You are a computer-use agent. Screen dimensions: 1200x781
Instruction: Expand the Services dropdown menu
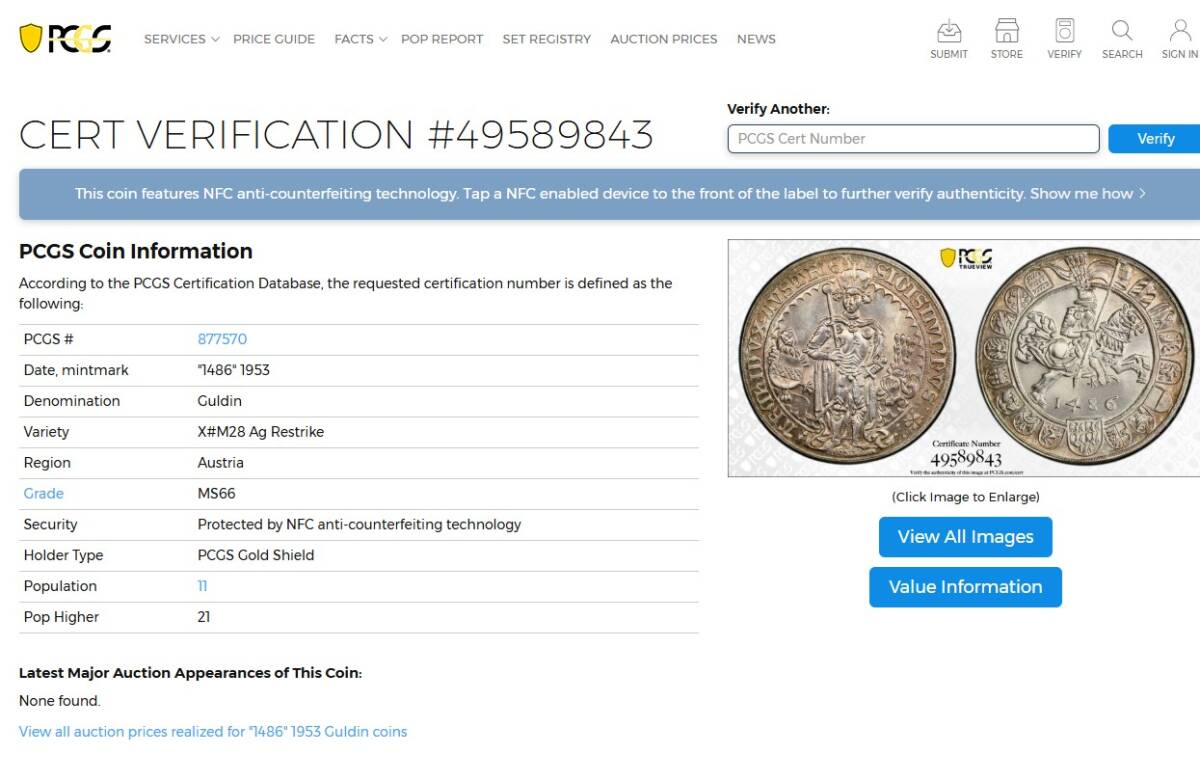[181, 39]
